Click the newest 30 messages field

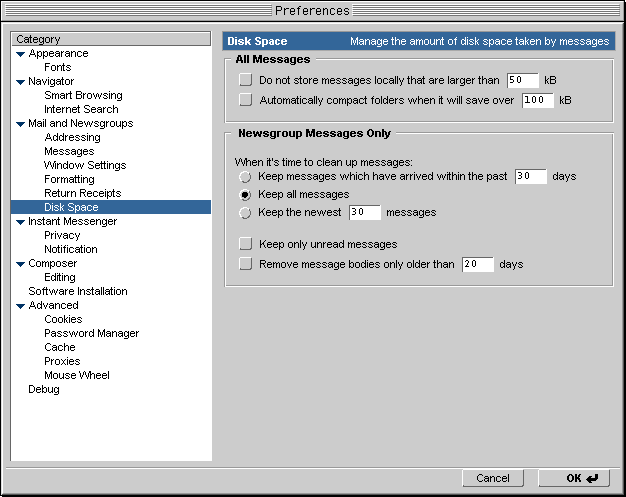365,212
